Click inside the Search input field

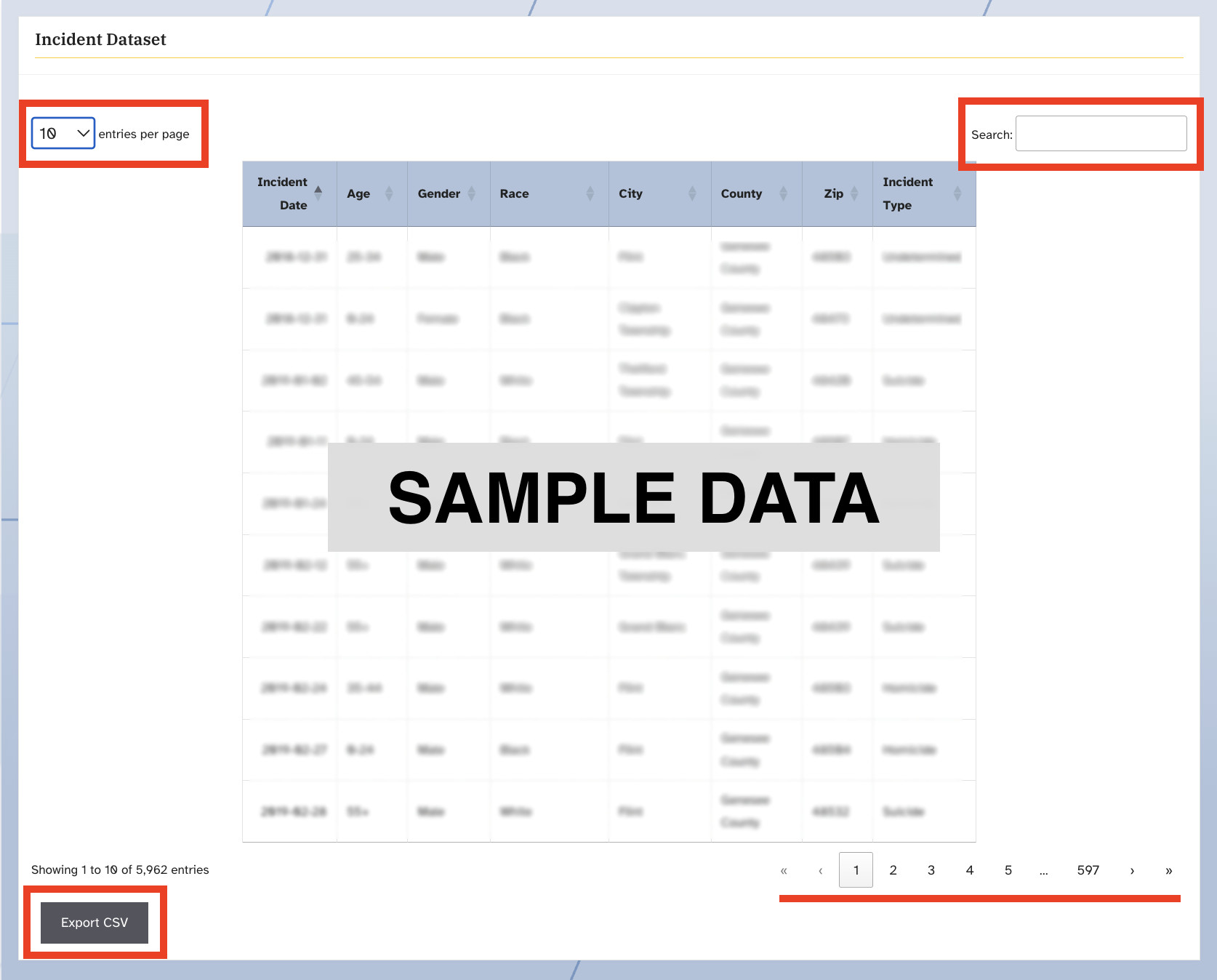pyautogui.click(x=1101, y=134)
